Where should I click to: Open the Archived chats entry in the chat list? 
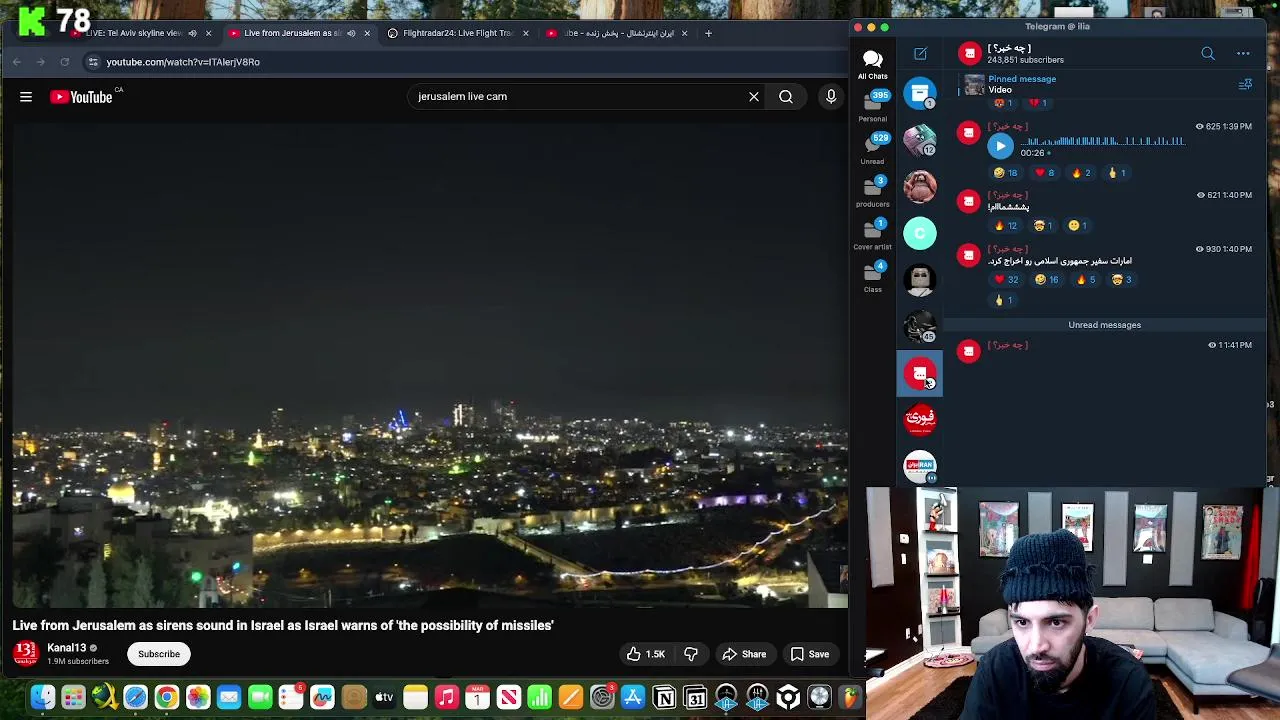pos(920,93)
